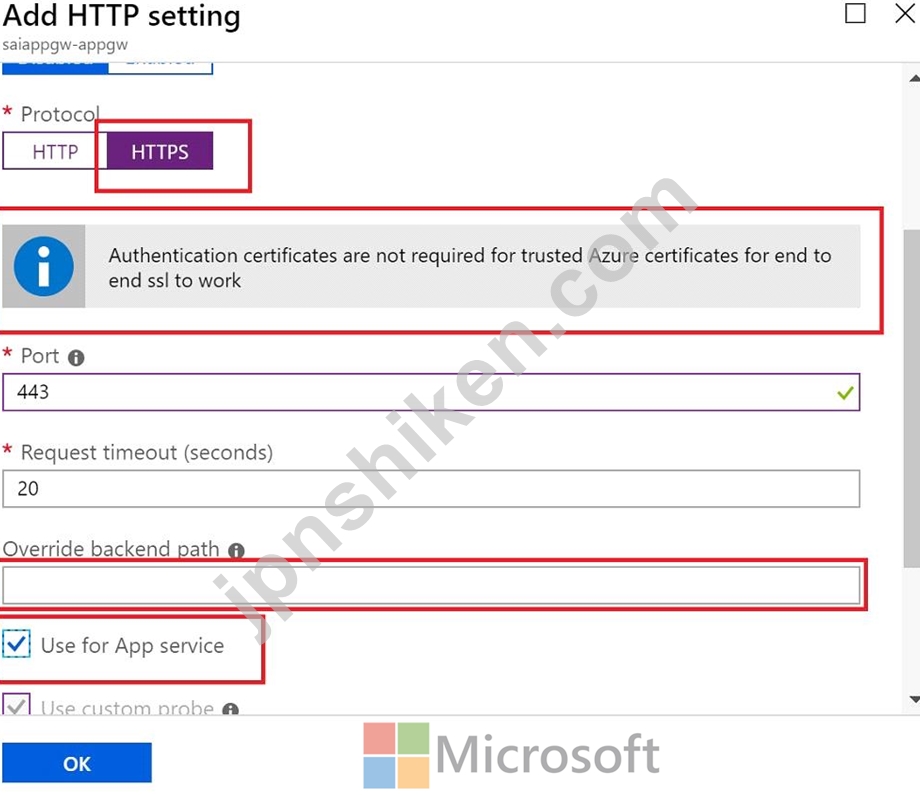The image size is (920, 795).
Task: Click the blue information icon in banner
Action: (x=43, y=266)
